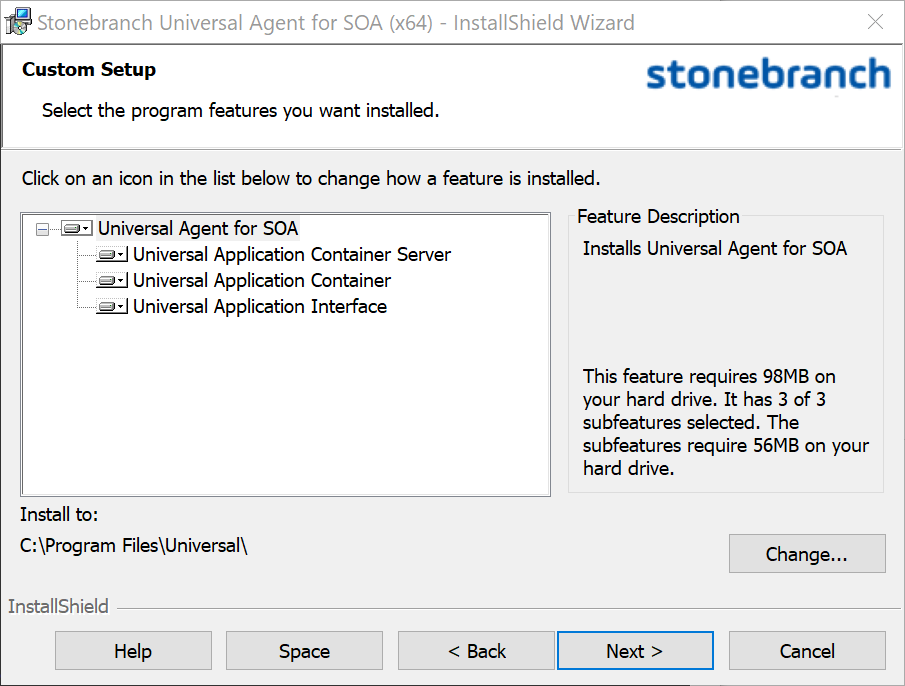Check disk usage with the Space button
This screenshot has height=686, width=905.
[x=304, y=651]
